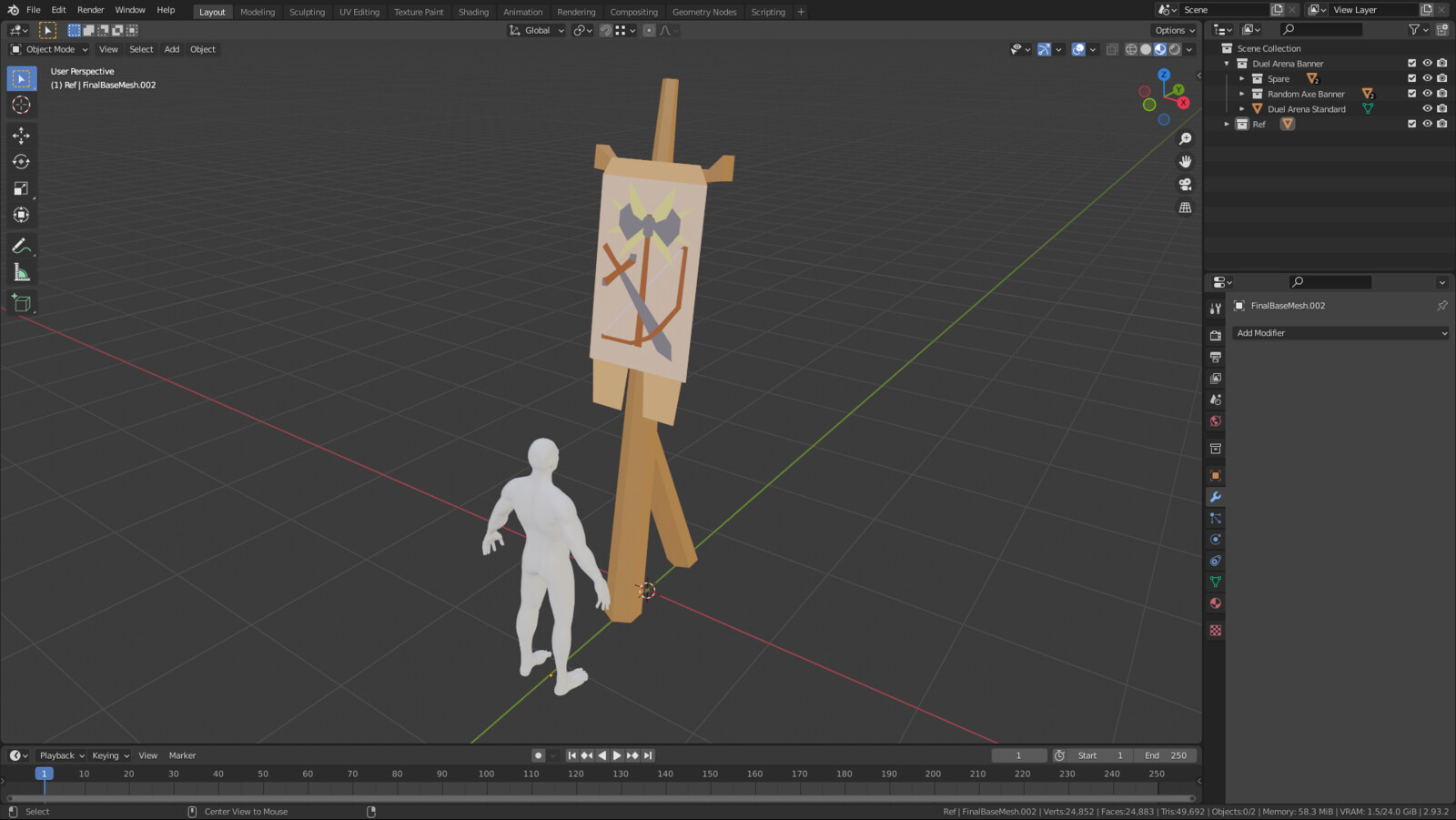
Task: Switch to Wireframe viewport shading
Action: tap(1131, 49)
